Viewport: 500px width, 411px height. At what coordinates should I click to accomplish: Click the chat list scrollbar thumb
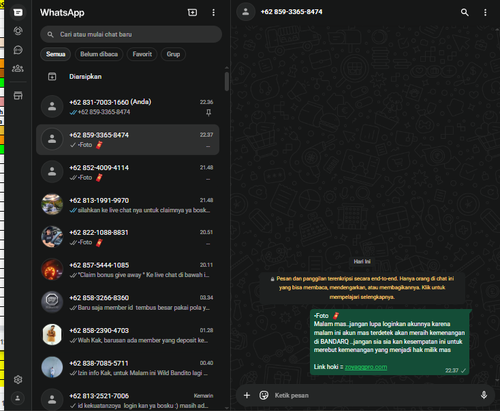[227, 81]
